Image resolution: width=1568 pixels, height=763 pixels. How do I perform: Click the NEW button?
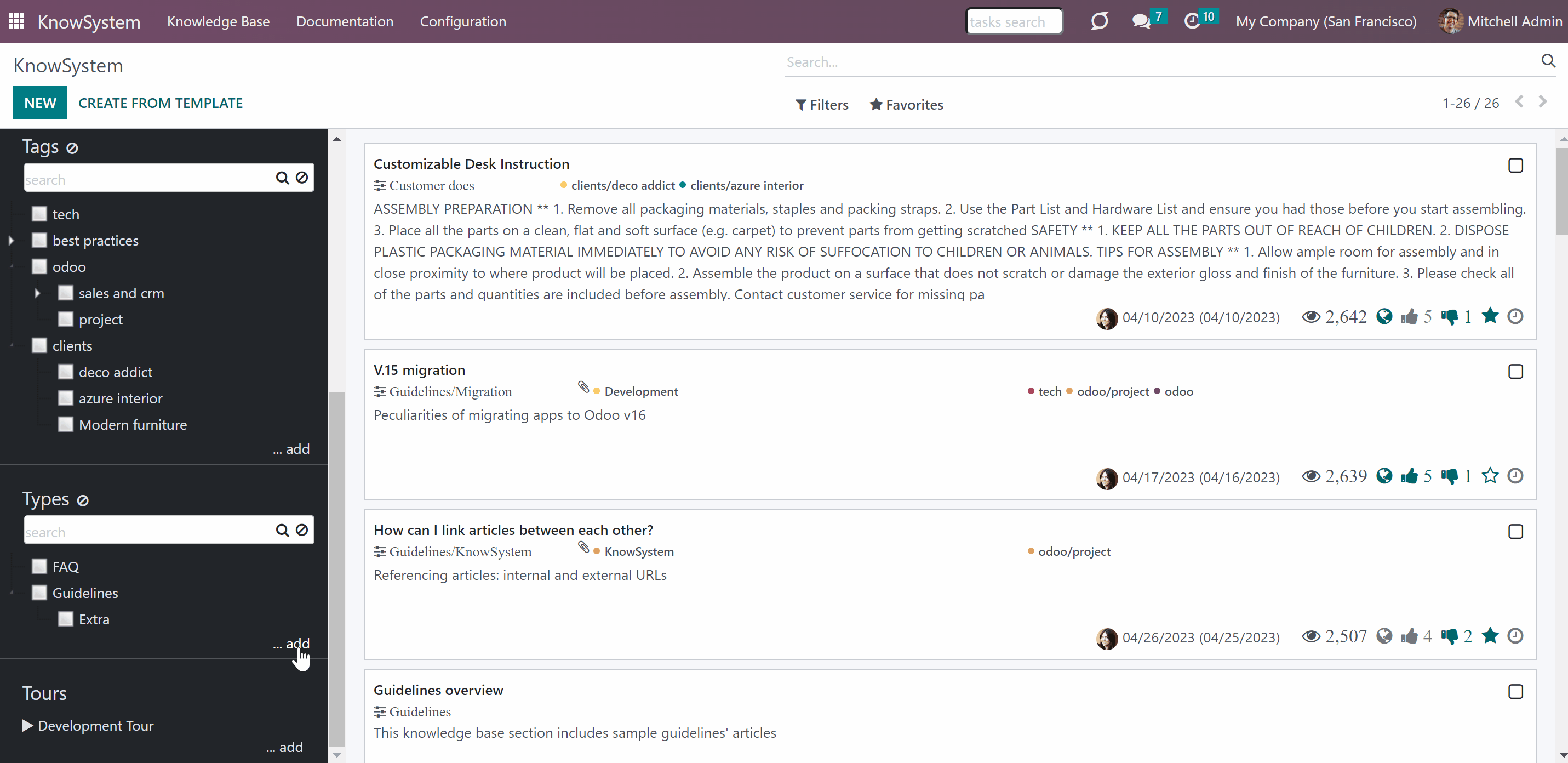point(40,103)
